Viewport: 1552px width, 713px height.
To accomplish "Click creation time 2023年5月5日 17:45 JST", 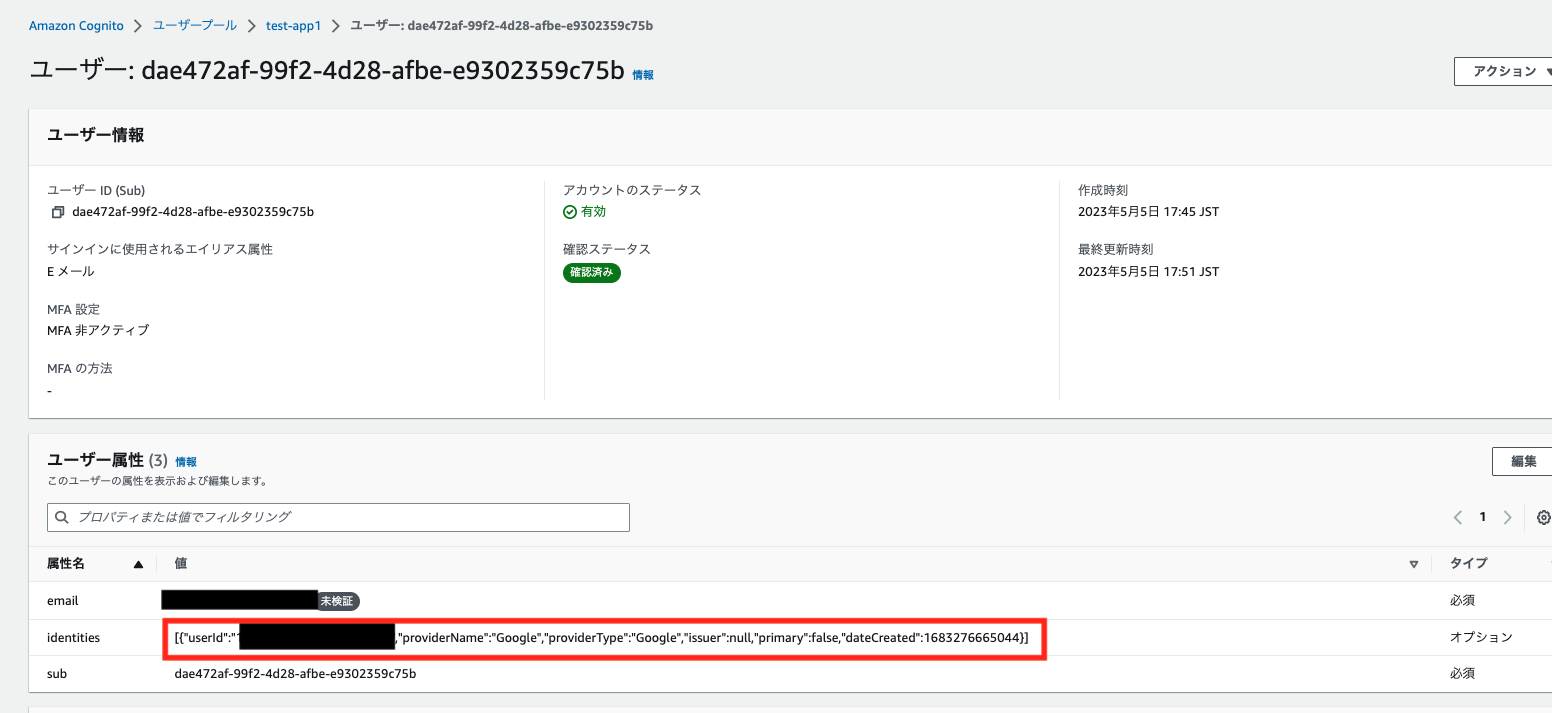I will pos(1148,212).
